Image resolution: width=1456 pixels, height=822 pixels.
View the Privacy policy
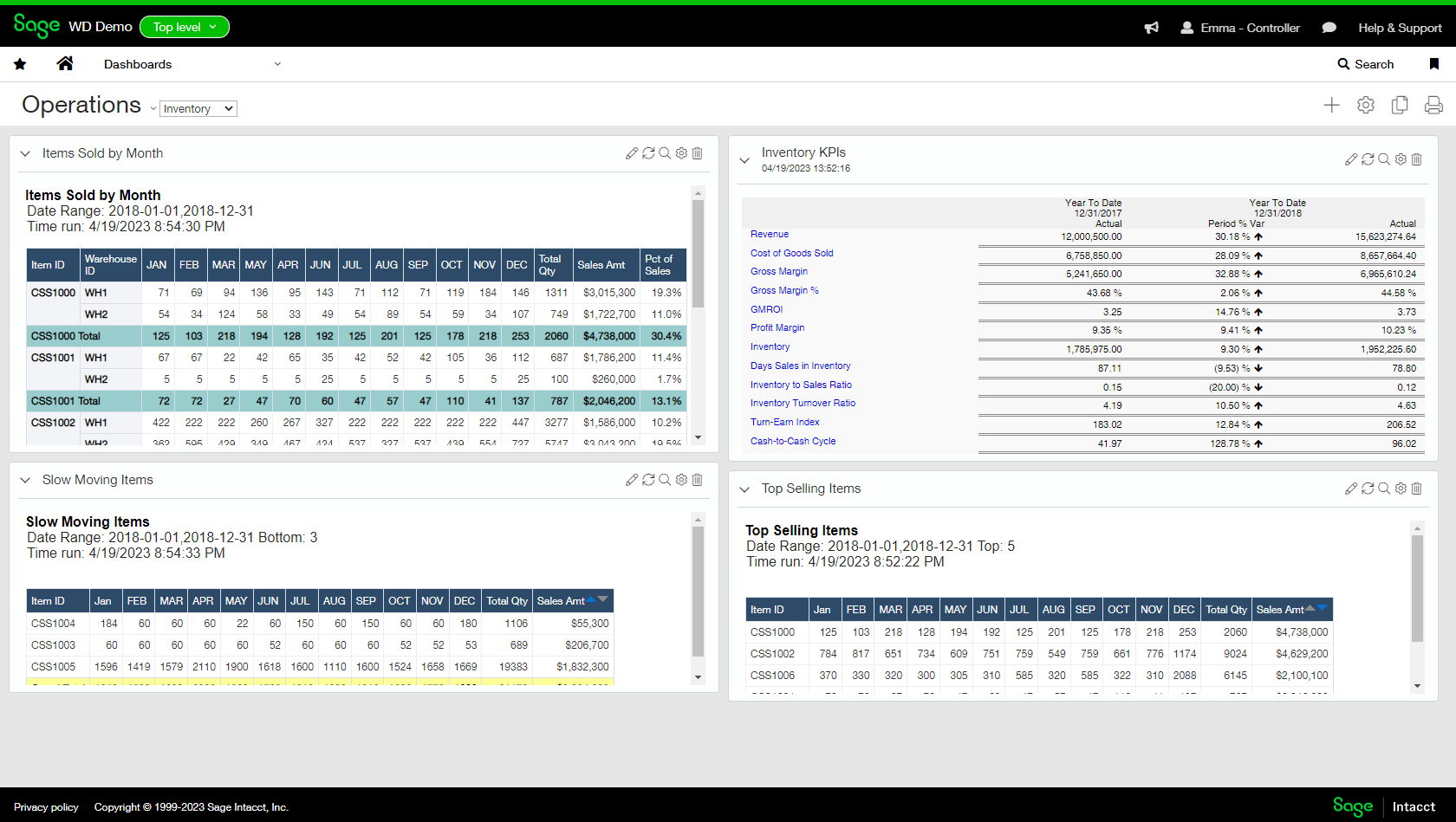click(47, 806)
